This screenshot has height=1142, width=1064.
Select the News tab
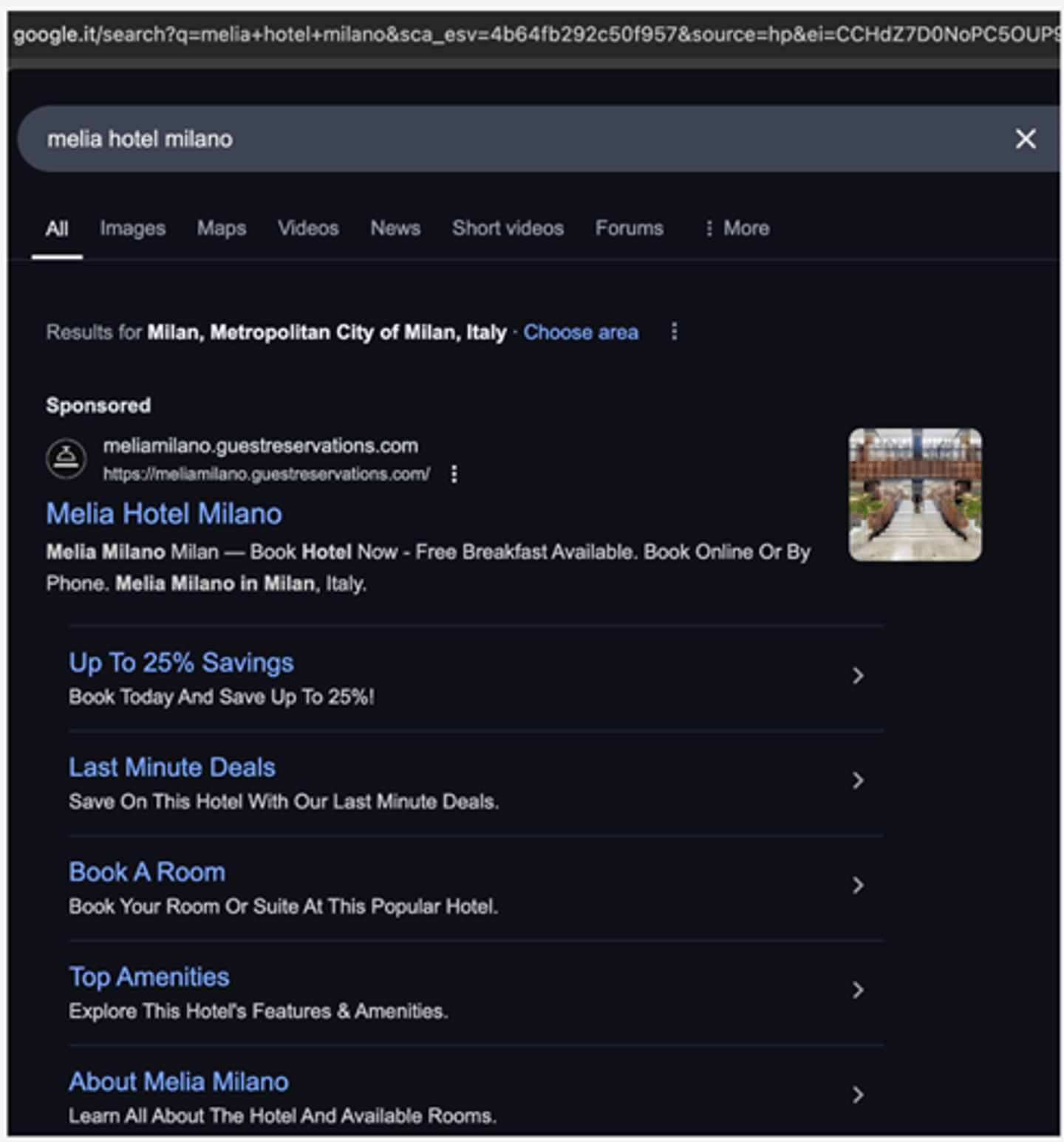coord(395,228)
